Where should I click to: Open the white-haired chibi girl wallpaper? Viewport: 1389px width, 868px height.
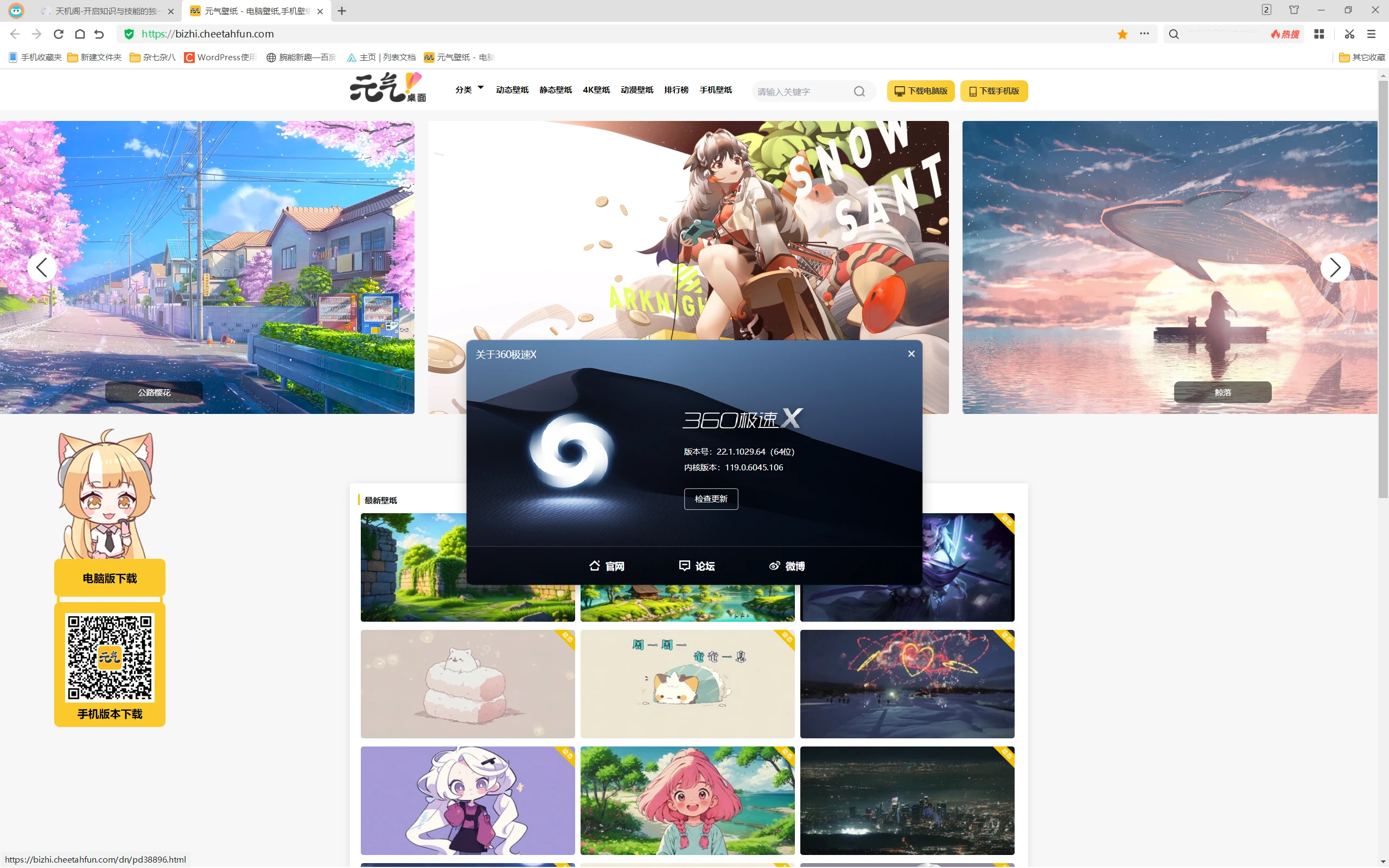click(x=468, y=800)
